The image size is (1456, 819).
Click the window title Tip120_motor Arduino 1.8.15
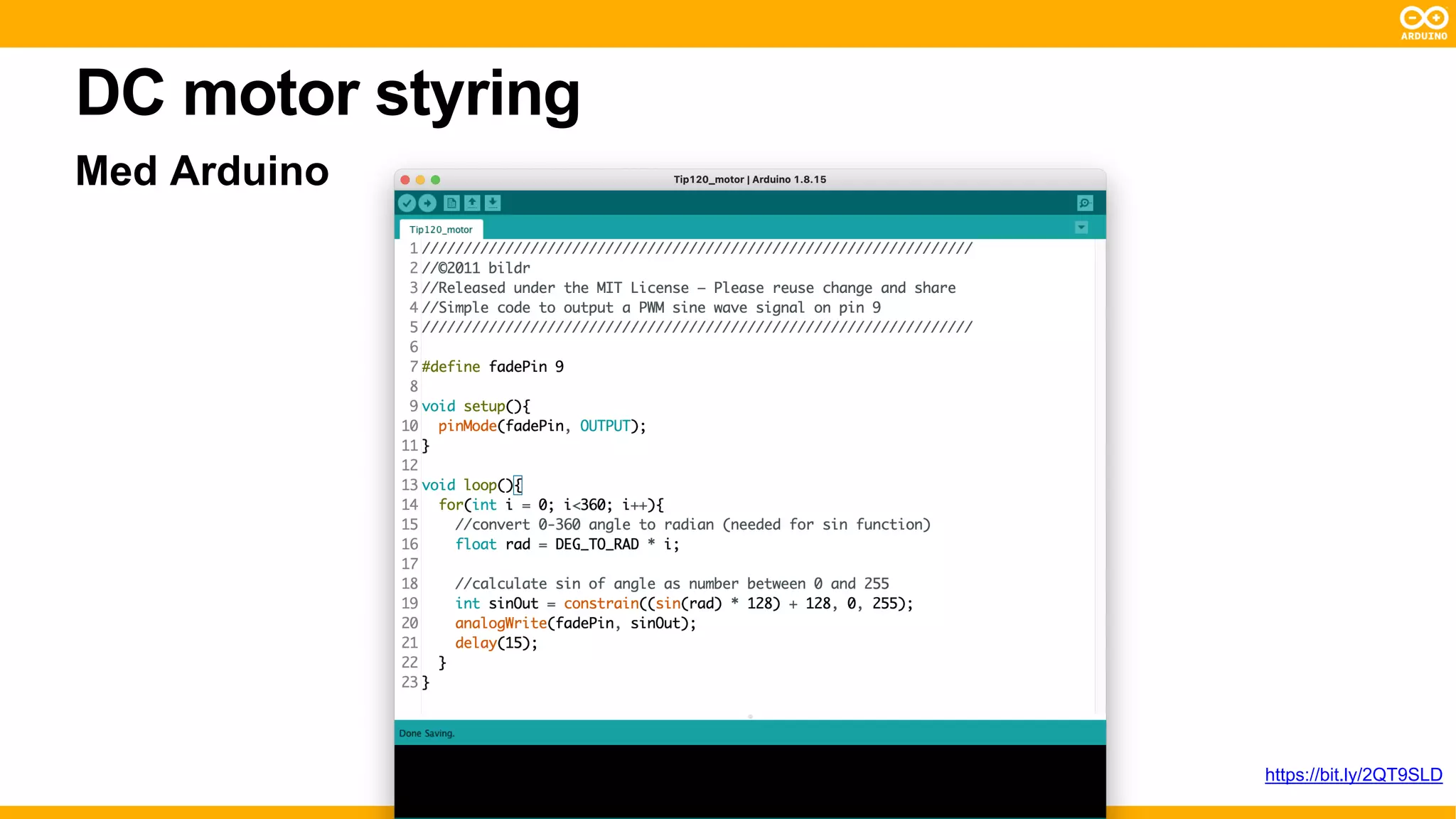click(x=750, y=180)
